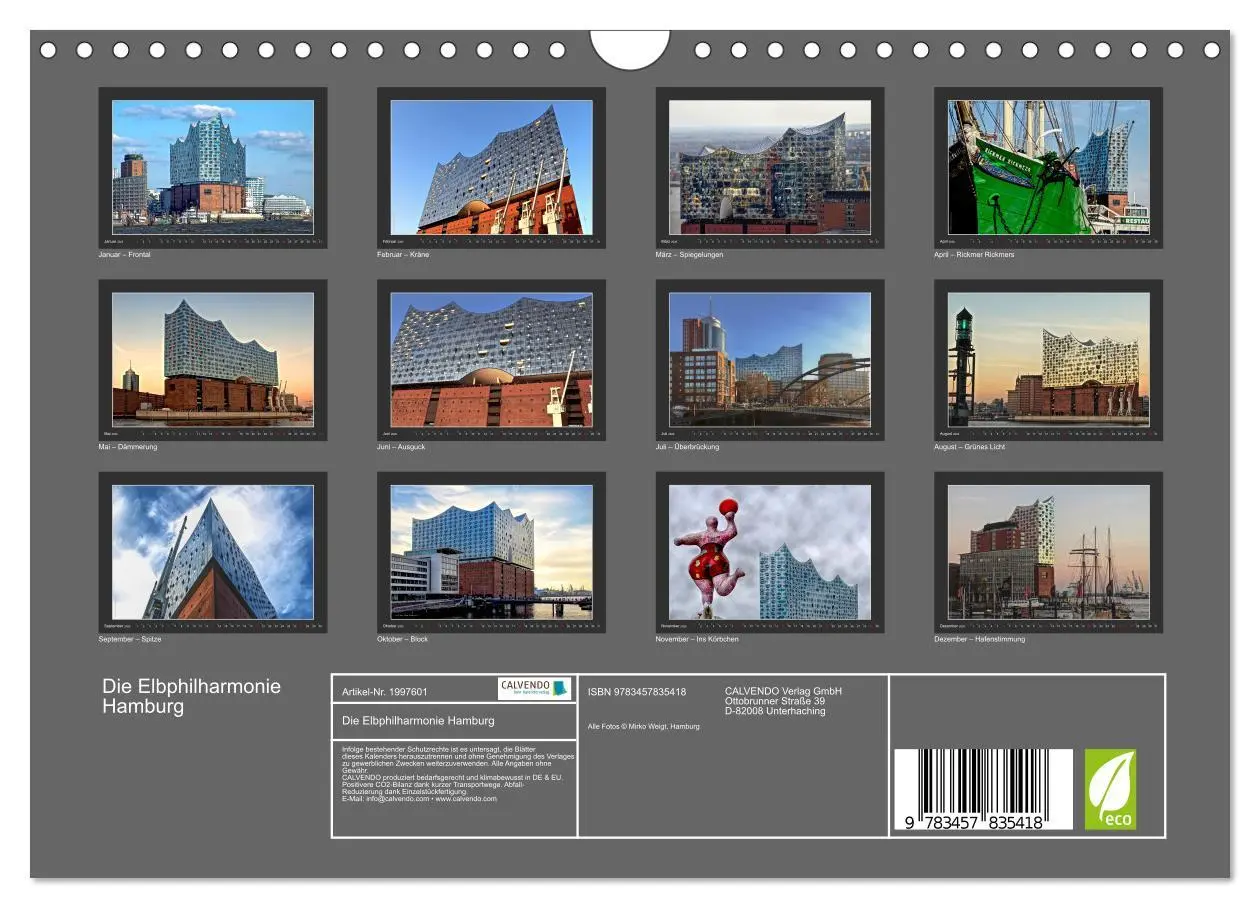The height and width of the screenshot is (908, 1260).
Task: Click the barcode digits "9 783457 835418"
Action: [975, 823]
